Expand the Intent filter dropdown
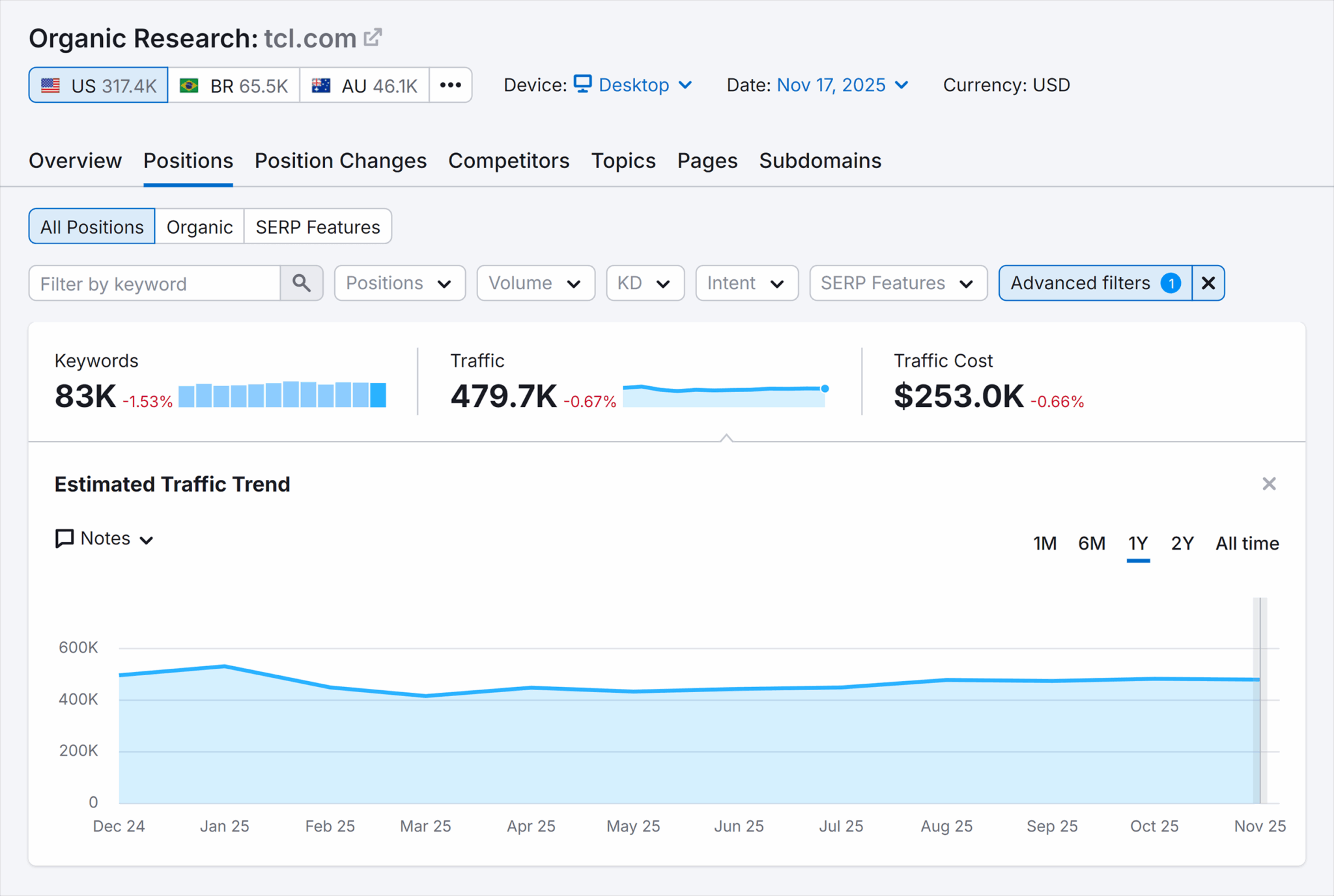 (746, 283)
